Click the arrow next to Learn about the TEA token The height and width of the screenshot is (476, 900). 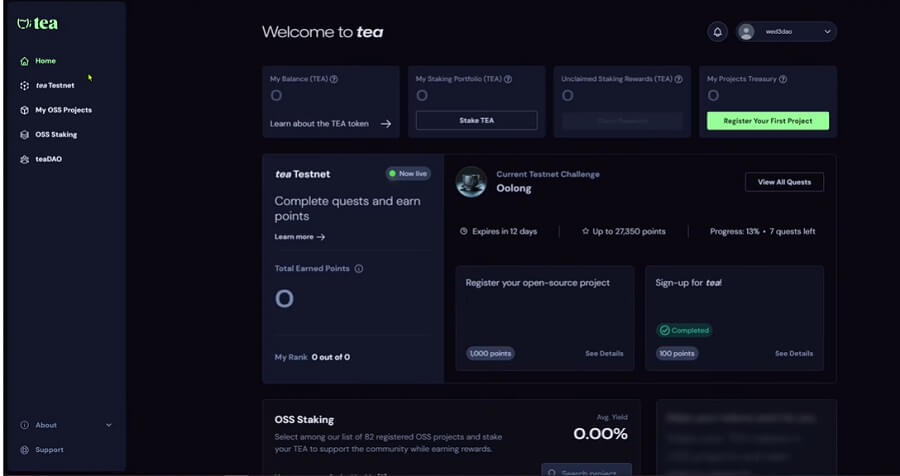click(x=386, y=123)
